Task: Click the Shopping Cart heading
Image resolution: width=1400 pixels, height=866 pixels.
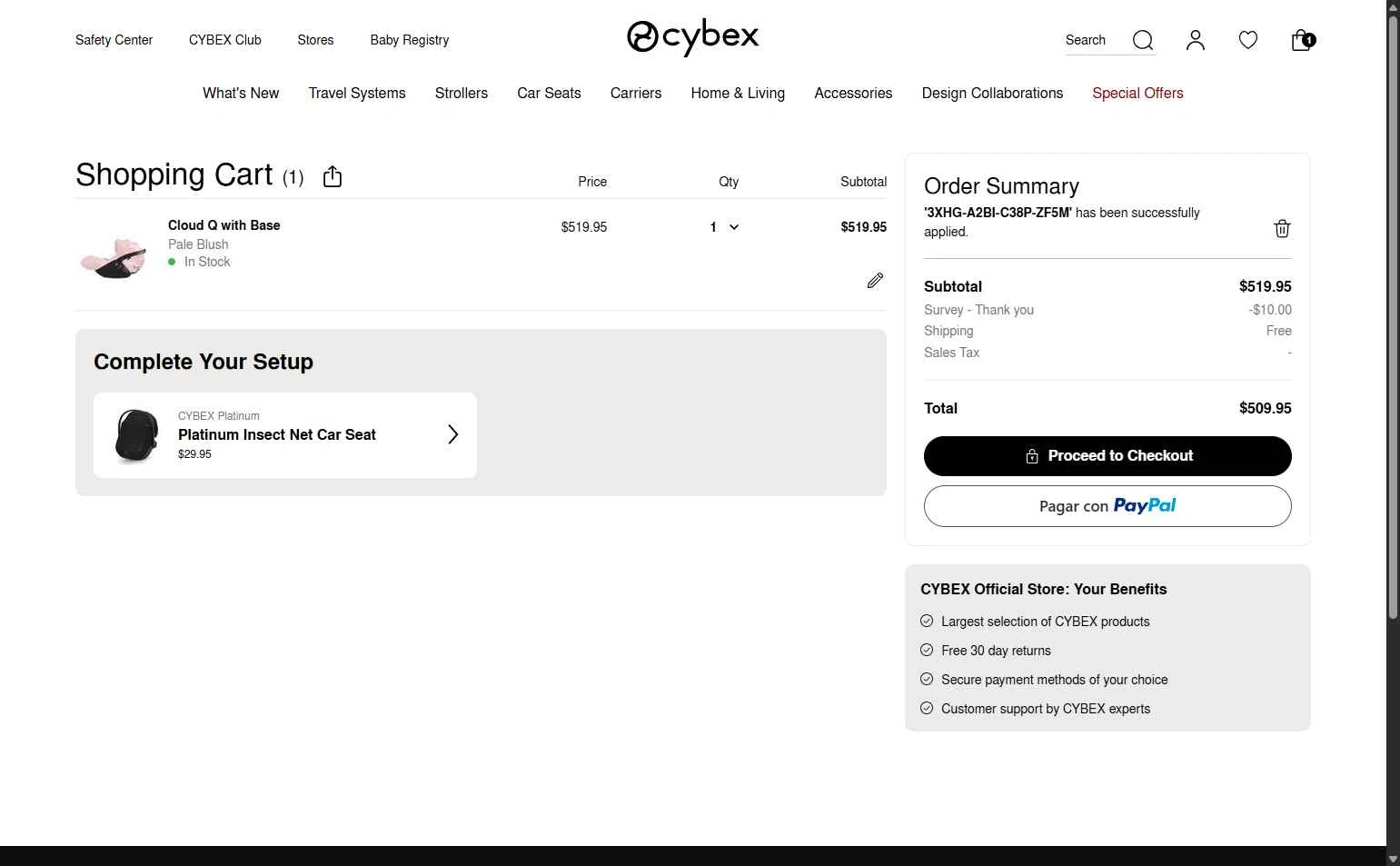Action: 174,174
